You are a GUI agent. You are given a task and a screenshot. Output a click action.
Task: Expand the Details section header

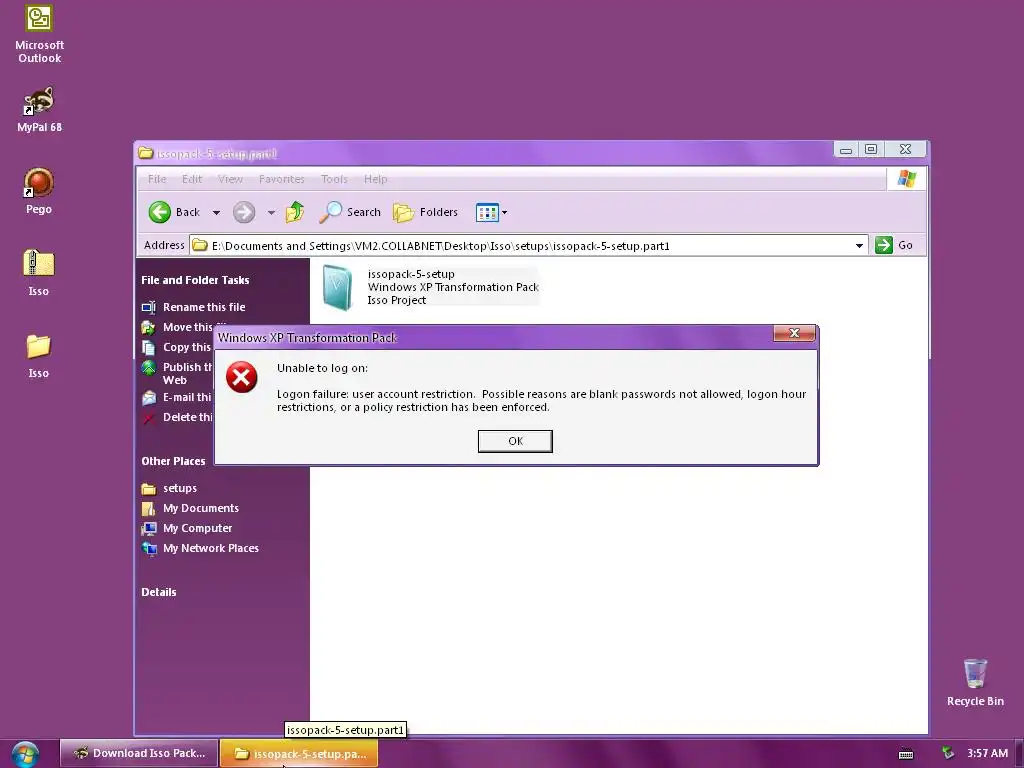click(159, 592)
